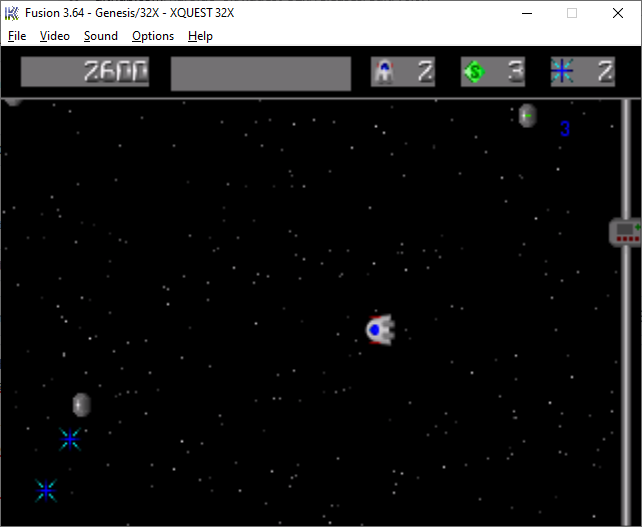Open the Help menu
Screen dimensions: 642x527
200,36
